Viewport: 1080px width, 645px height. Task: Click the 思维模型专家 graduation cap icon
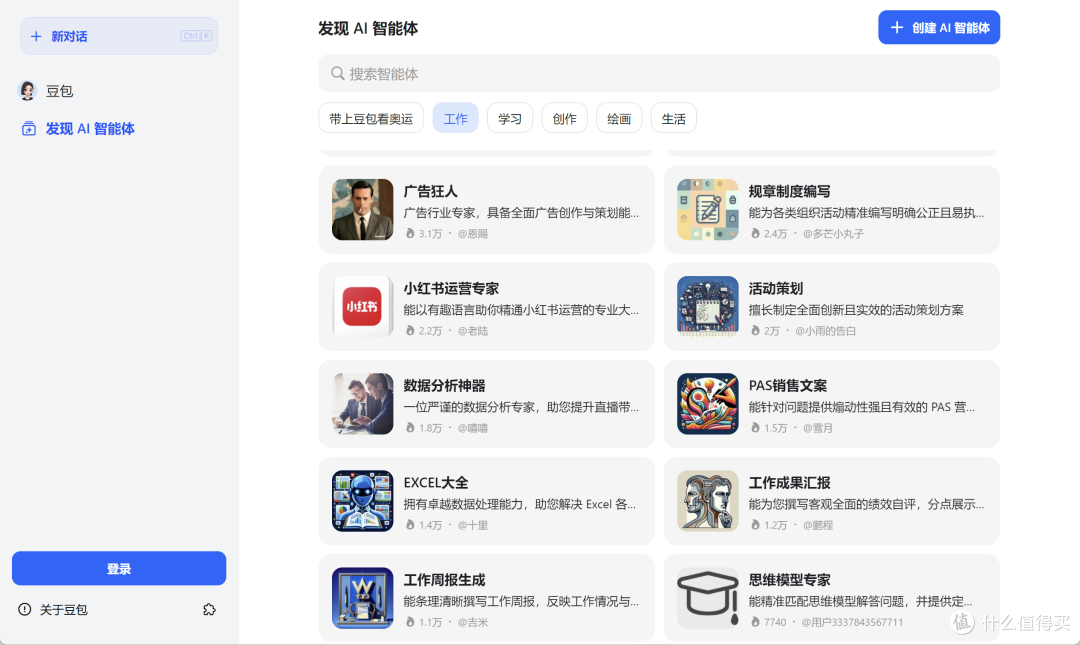pos(707,598)
